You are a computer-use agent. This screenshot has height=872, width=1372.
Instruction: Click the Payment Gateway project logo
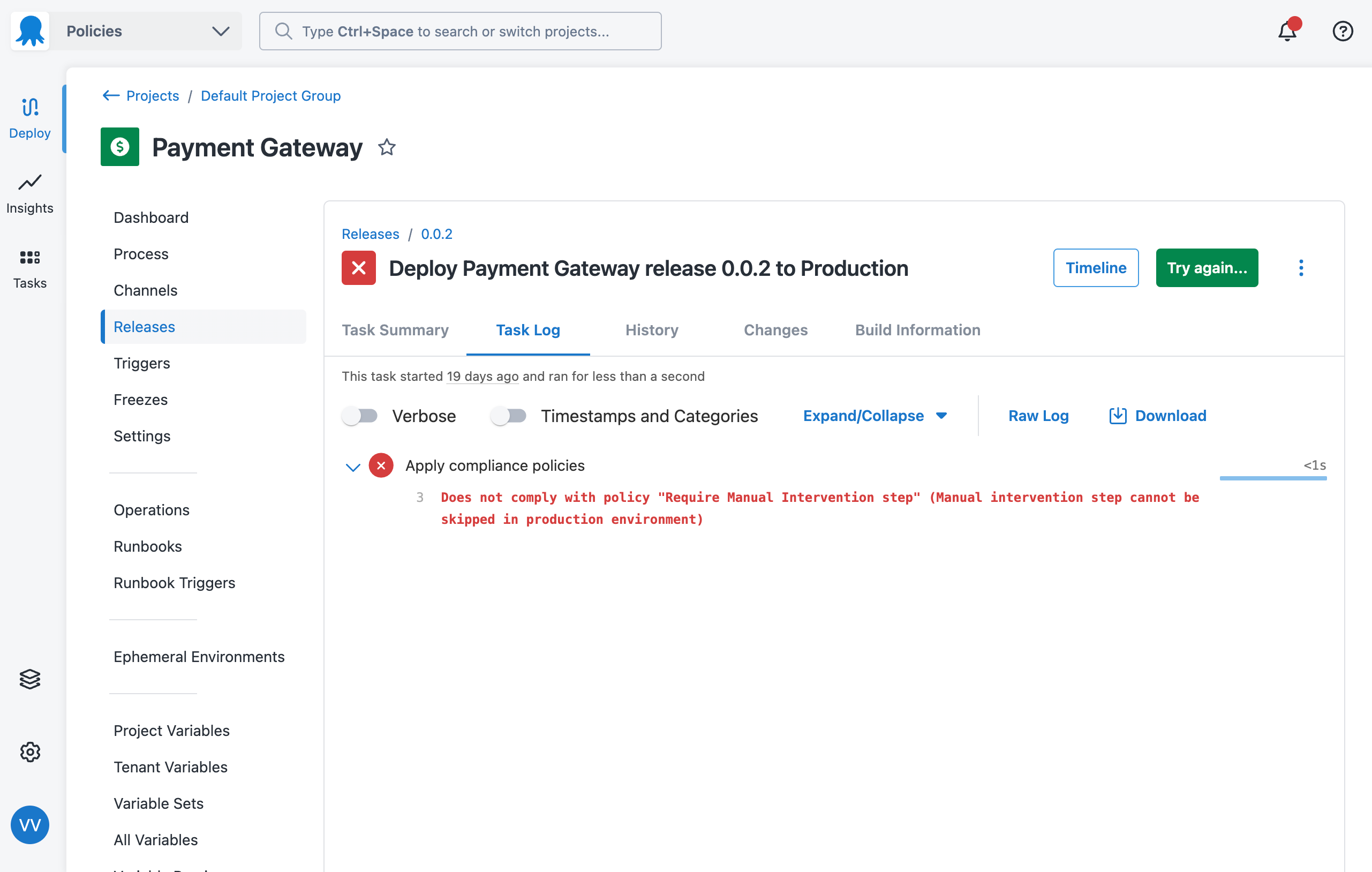point(119,146)
